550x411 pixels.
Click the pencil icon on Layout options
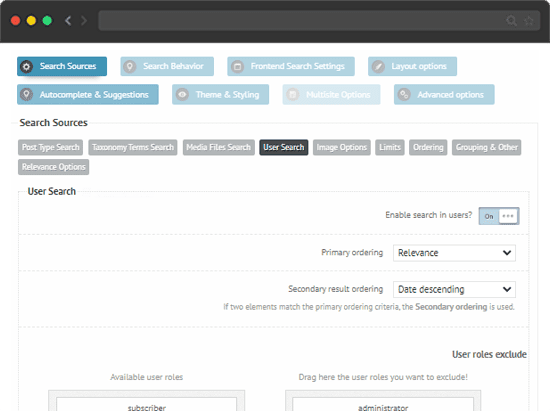pos(378,66)
